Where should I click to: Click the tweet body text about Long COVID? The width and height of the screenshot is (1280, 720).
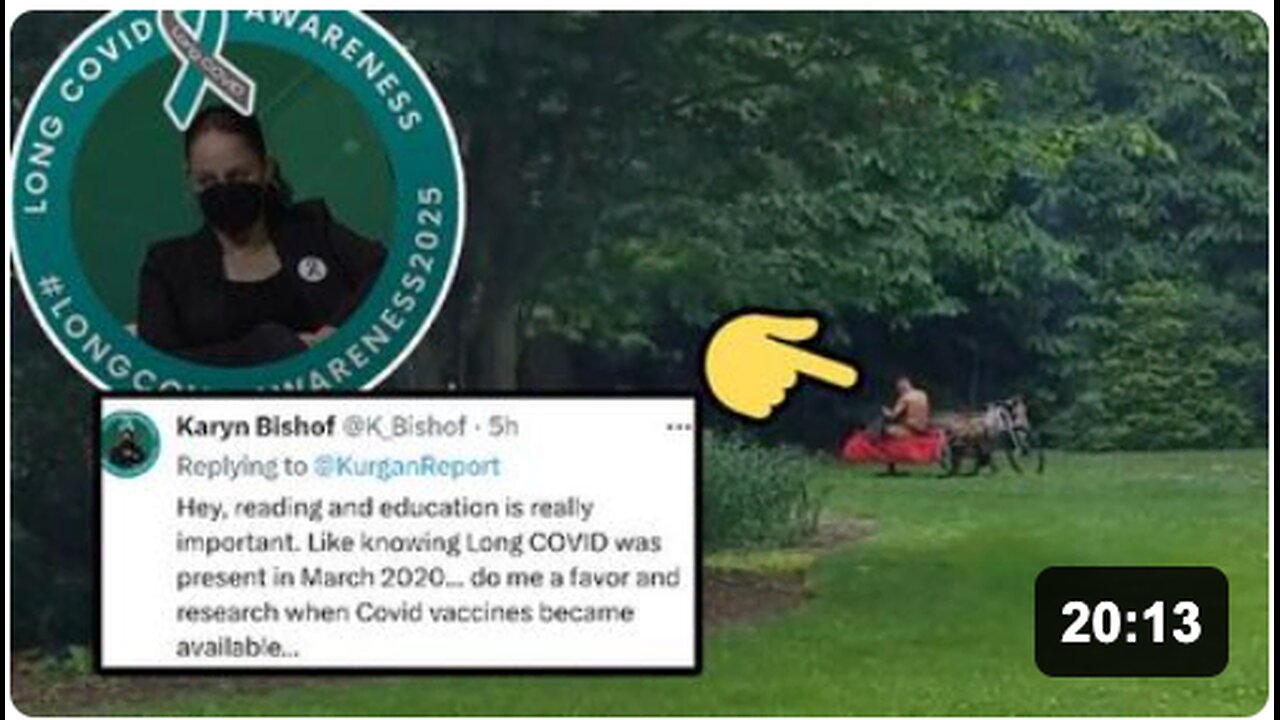pos(428,578)
